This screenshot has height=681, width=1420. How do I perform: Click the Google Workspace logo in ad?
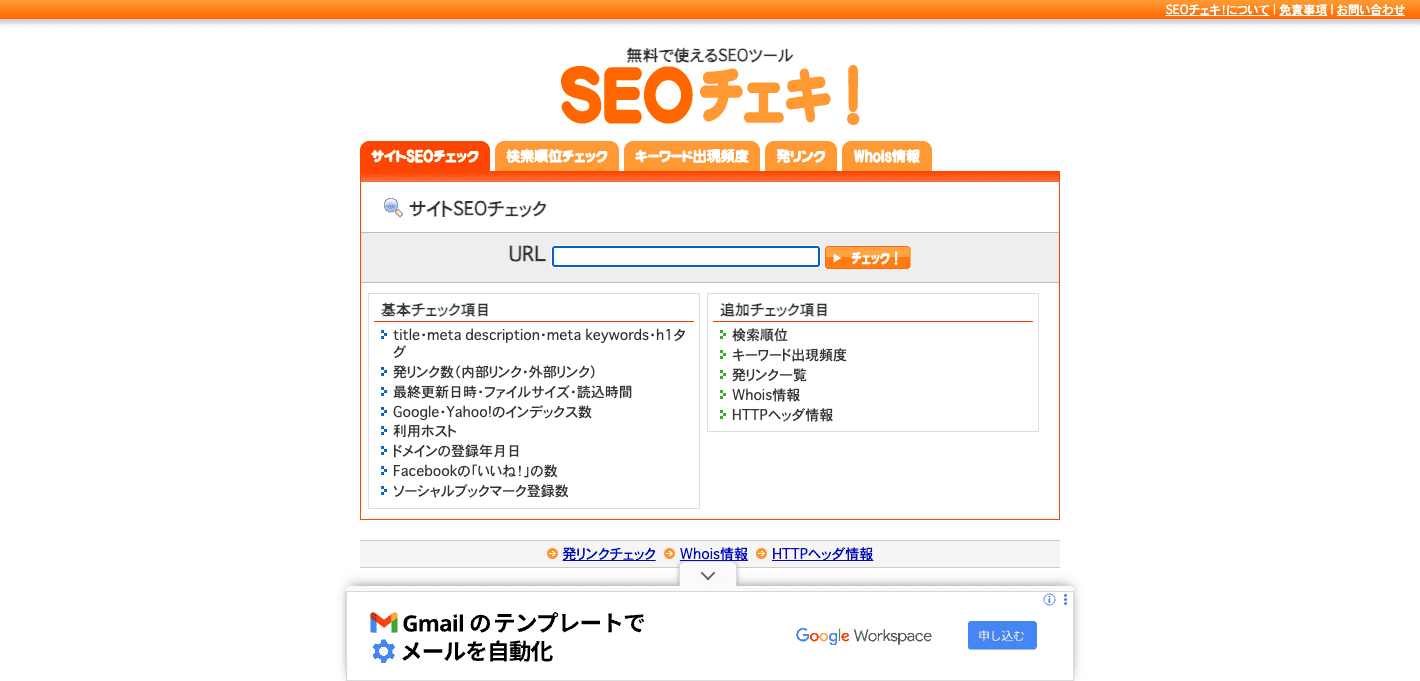pyautogui.click(x=863, y=636)
